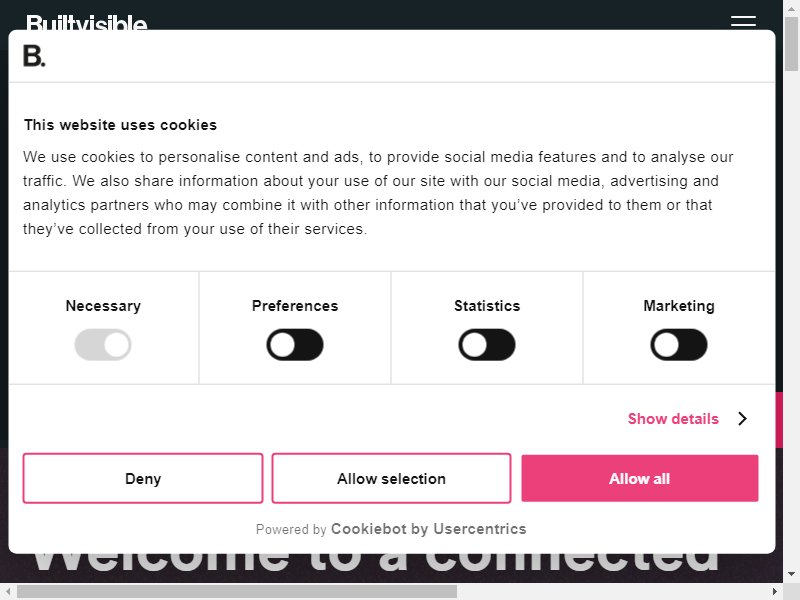The height and width of the screenshot is (600, 800).
Task: Click horizontal scrollbar right arrow
Action: tap(775, 591)
